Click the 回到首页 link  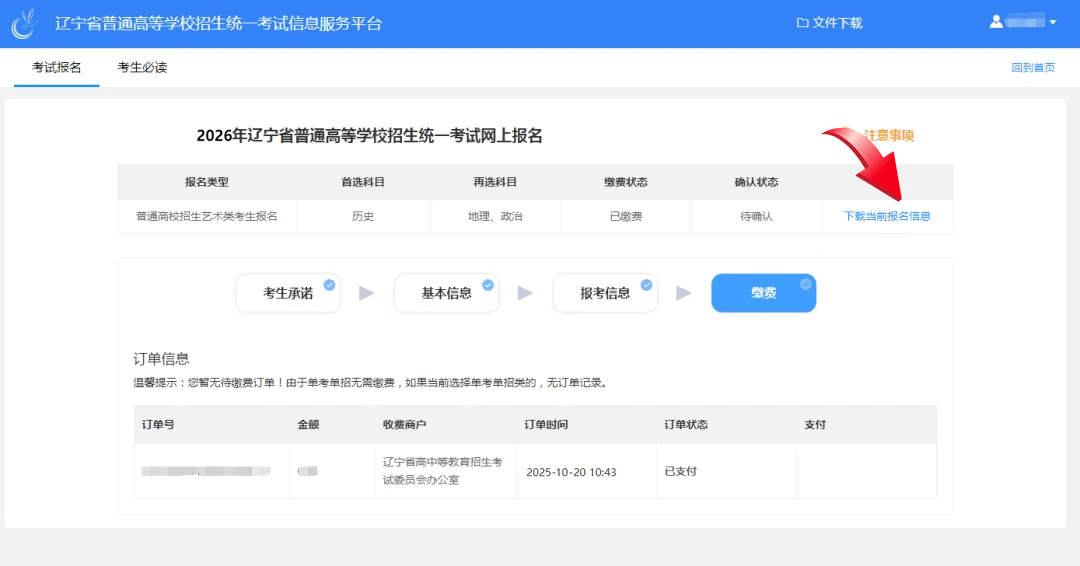click(1033, 68)
